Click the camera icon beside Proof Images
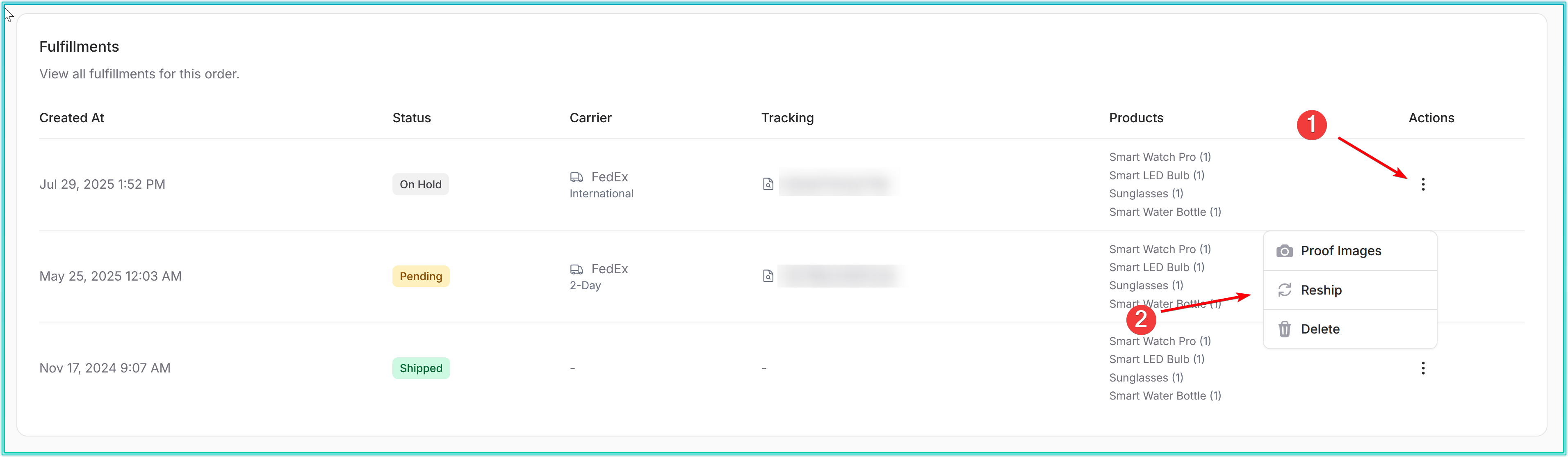This screenshot has height=457, width=1568. click(x=1284, y=251)
